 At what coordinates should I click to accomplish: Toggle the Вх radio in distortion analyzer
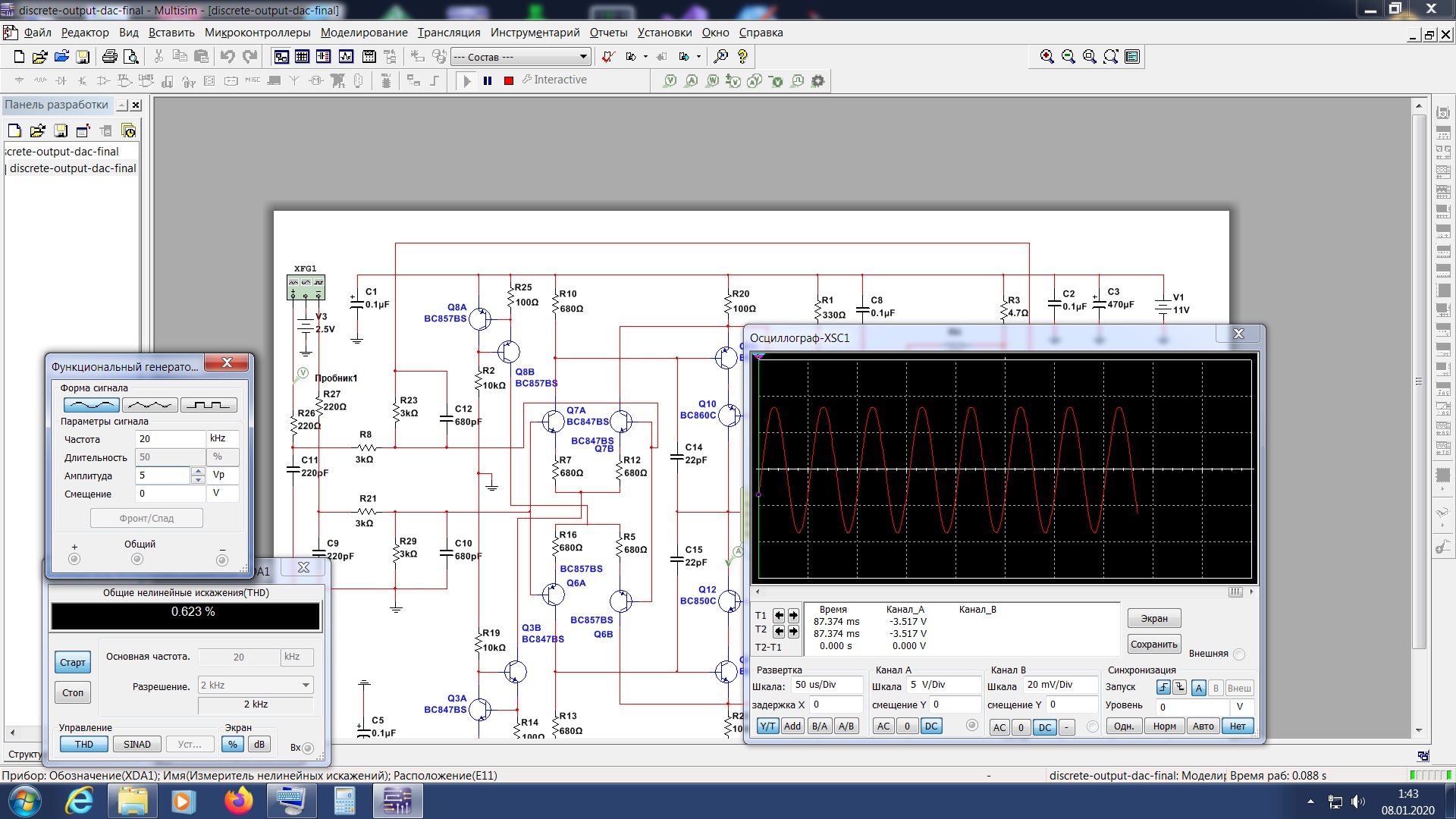308,748
